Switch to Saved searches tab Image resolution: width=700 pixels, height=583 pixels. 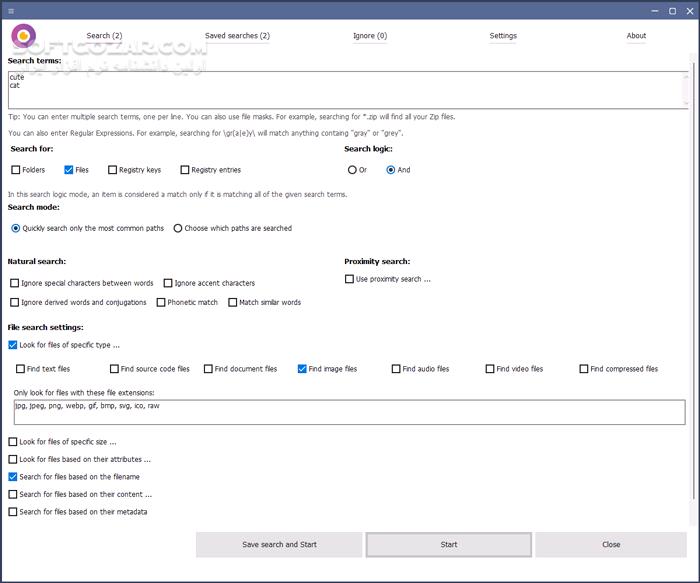[237, 36]
